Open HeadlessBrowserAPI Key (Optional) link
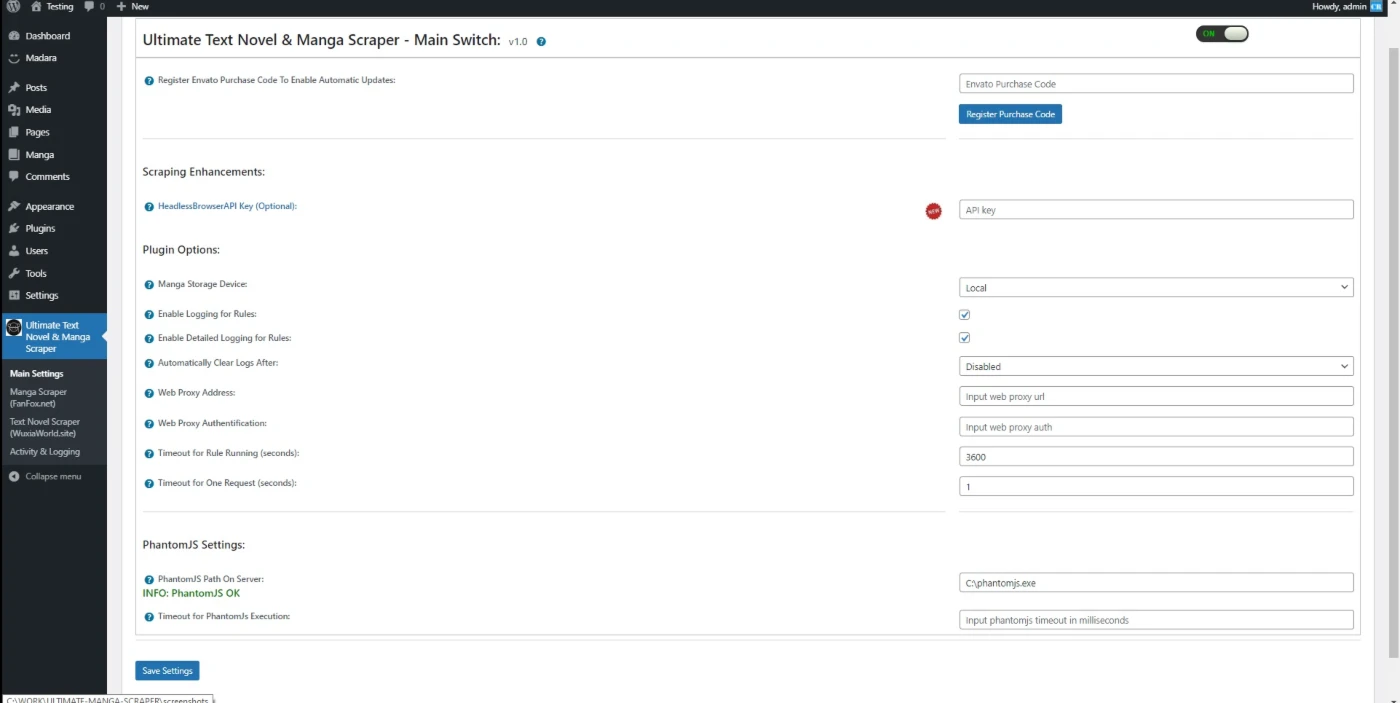This screenshot has height=703, width=1400. 227,206
